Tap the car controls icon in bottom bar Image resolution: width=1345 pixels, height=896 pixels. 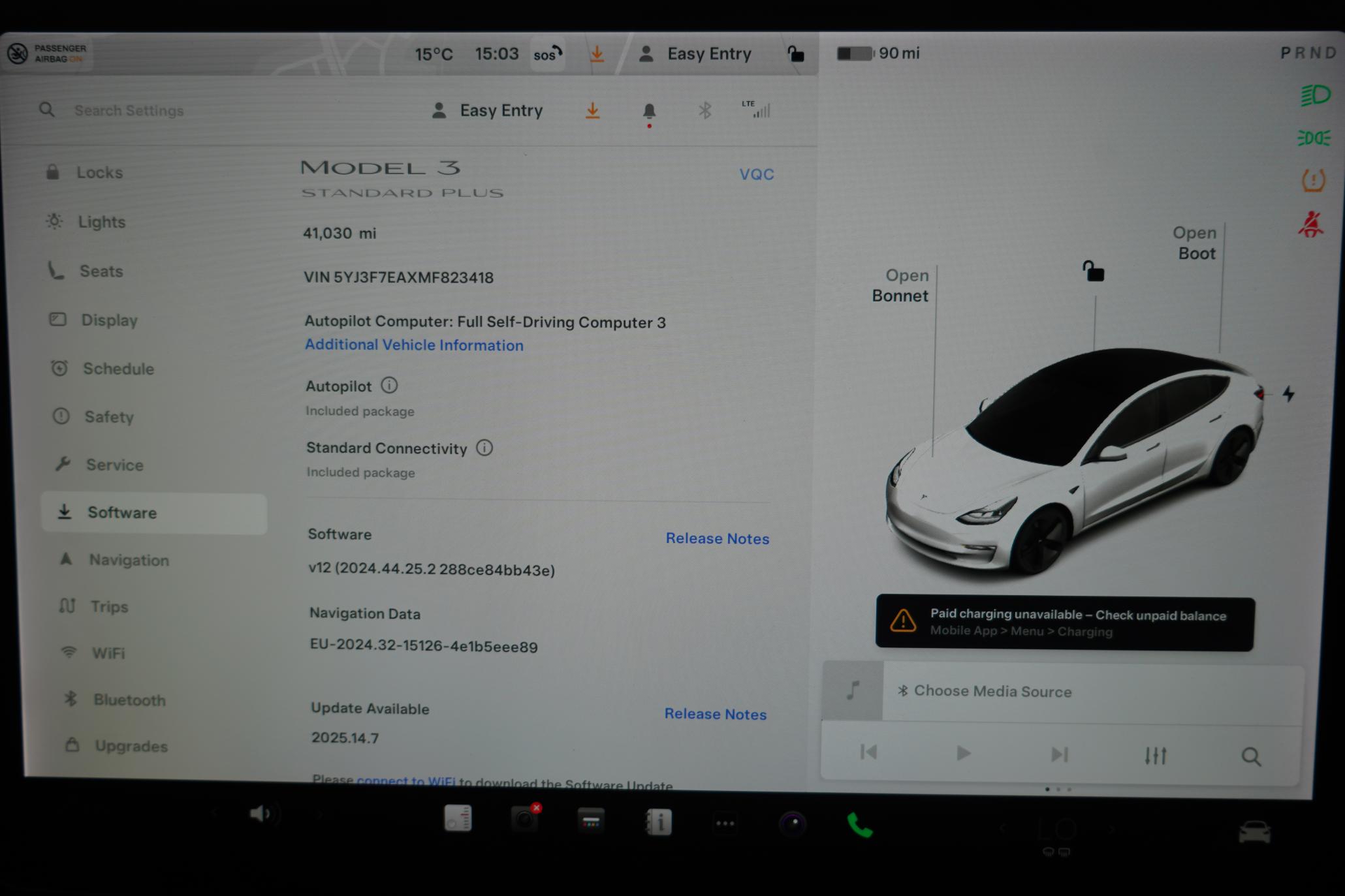1254,831
